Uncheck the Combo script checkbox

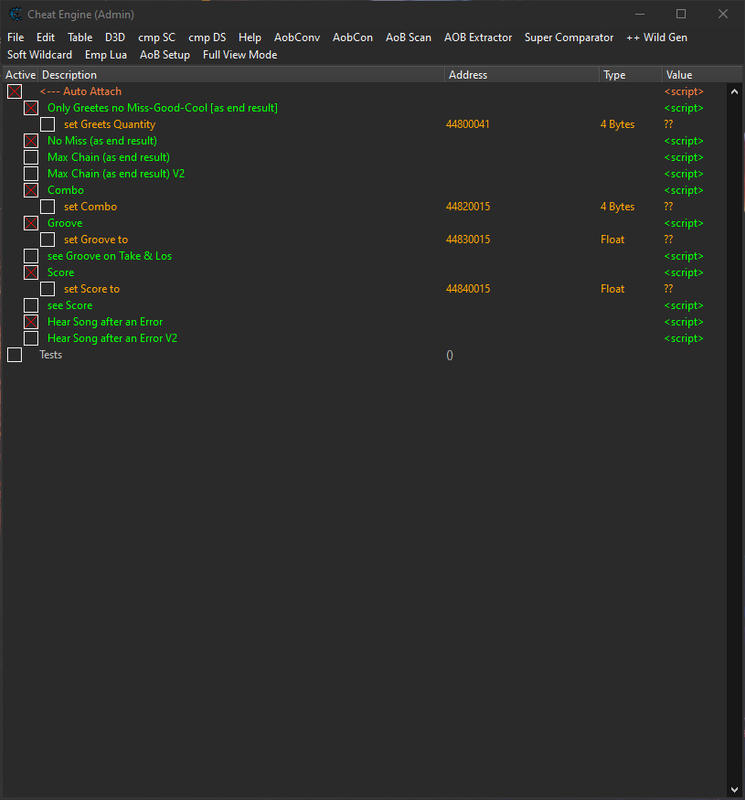[x=31, y=190]
